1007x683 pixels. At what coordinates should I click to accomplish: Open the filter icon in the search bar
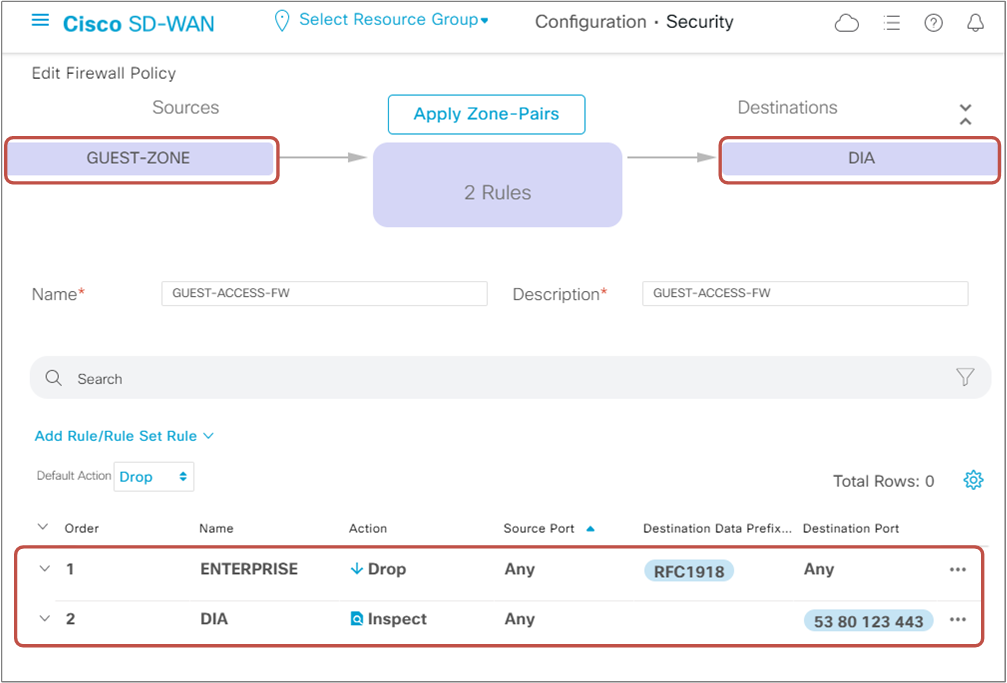pos(964,378)
